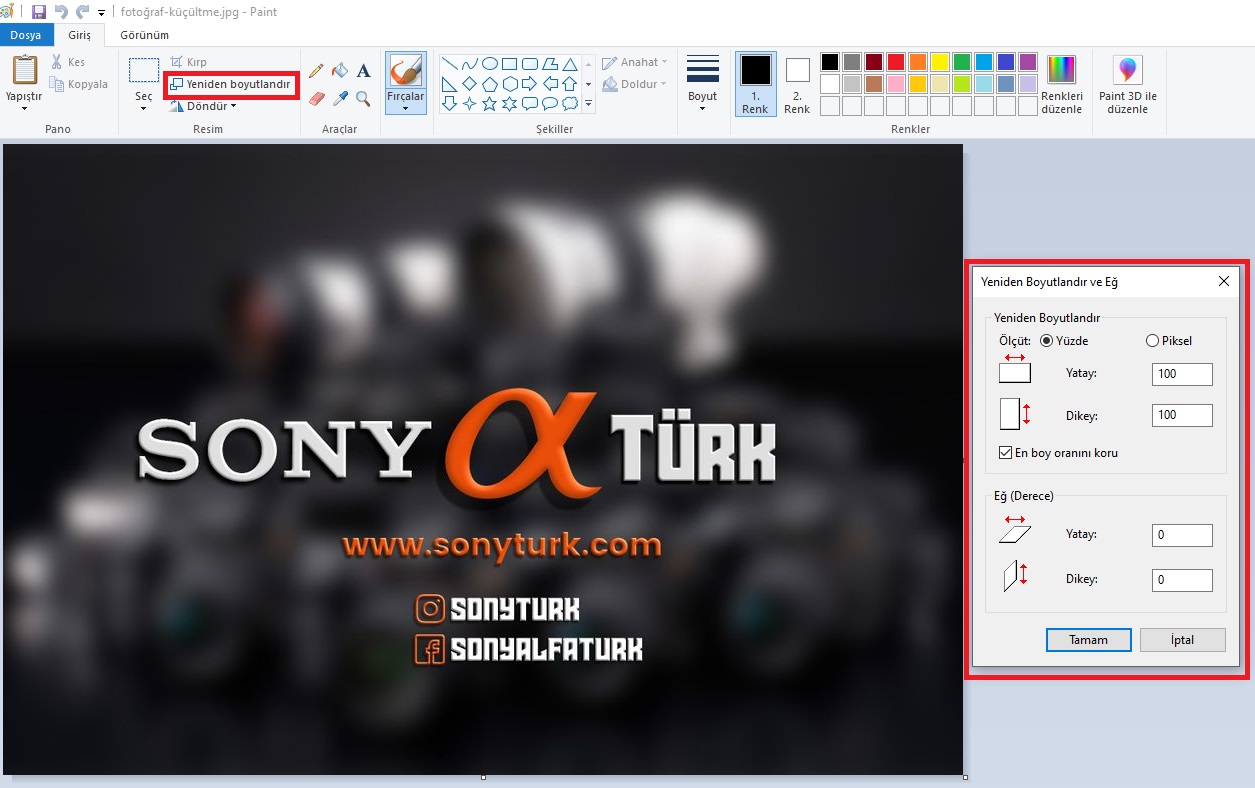
Task: Select the 2. Renk color box
Action: click(797, 83)
